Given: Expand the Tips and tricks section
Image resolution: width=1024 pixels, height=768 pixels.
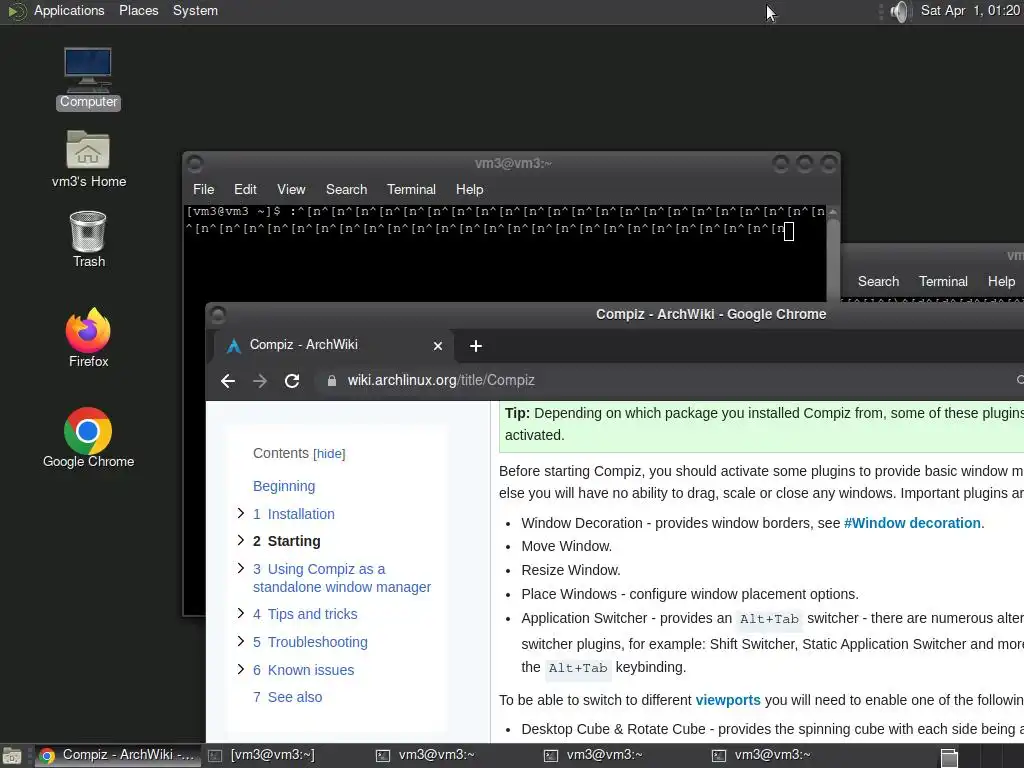Looking at the screenshot, I should tap(240, 613).
